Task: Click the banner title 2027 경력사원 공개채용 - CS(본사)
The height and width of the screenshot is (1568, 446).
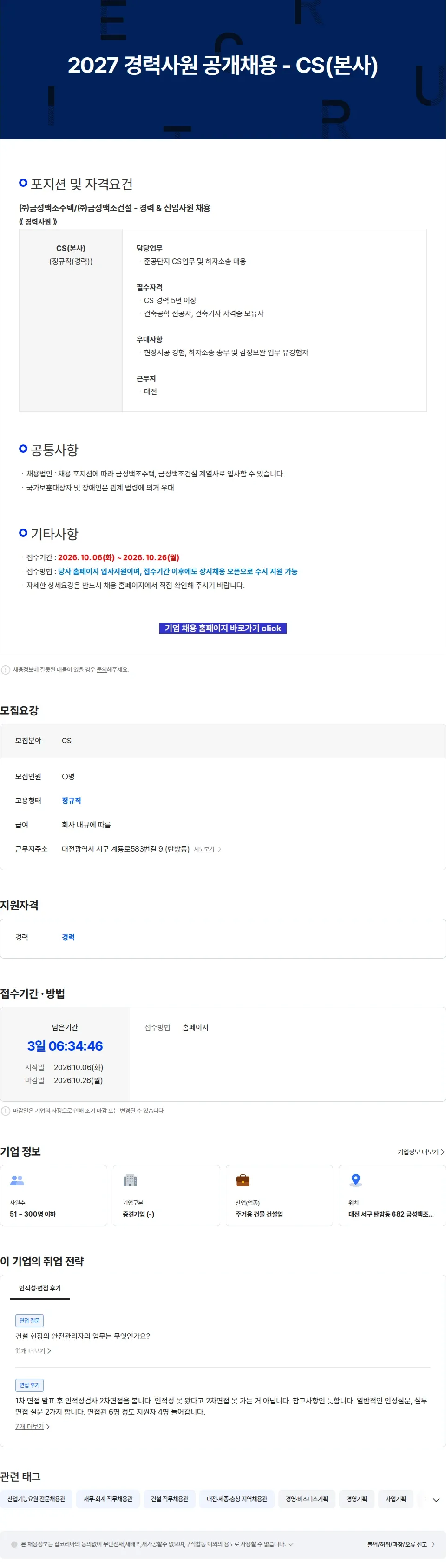Action: (223, 65)
